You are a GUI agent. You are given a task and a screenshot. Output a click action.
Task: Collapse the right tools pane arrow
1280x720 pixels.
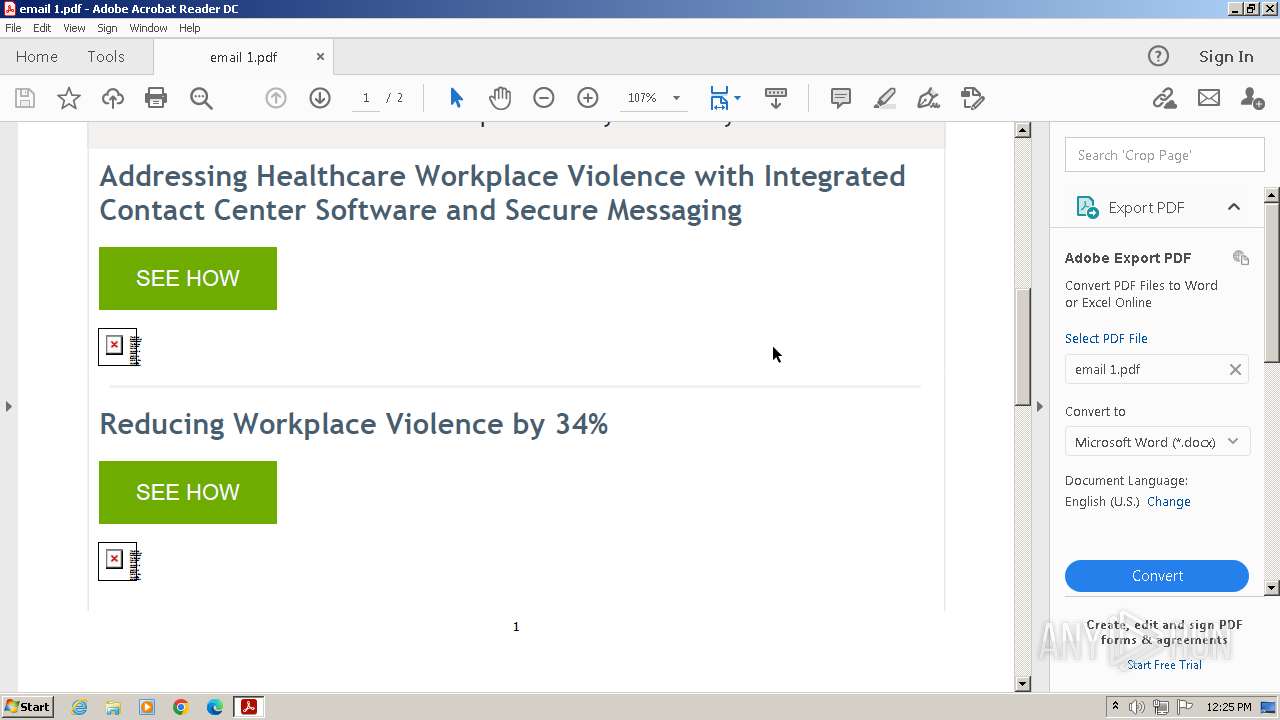(x=1040, y=406)
